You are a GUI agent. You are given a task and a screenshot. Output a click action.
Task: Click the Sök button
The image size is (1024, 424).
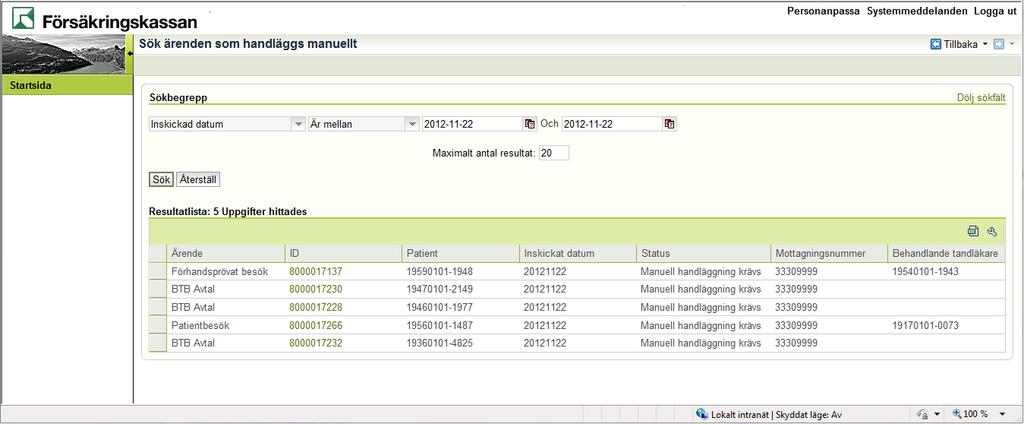[161, 179]
